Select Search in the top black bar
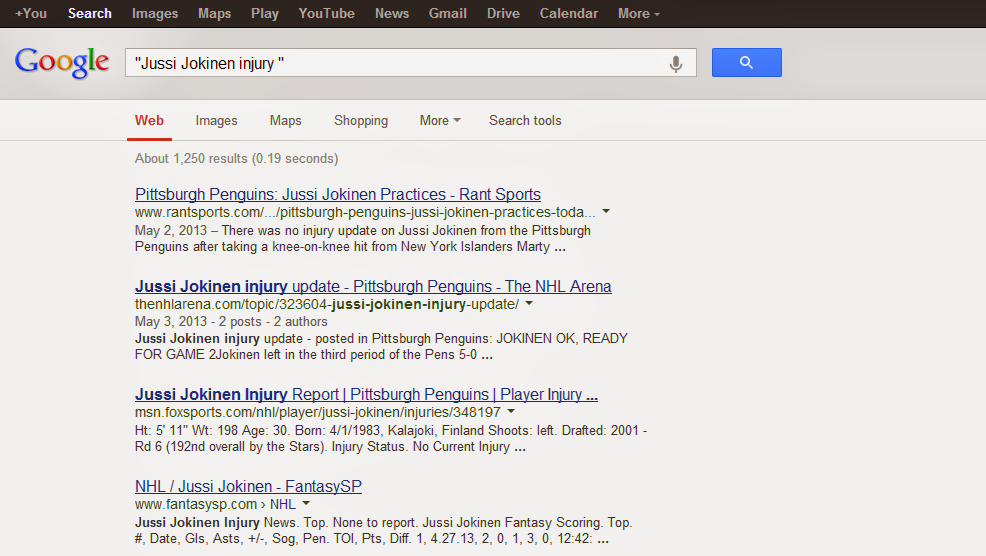986x556 pixels. (90, 13)
